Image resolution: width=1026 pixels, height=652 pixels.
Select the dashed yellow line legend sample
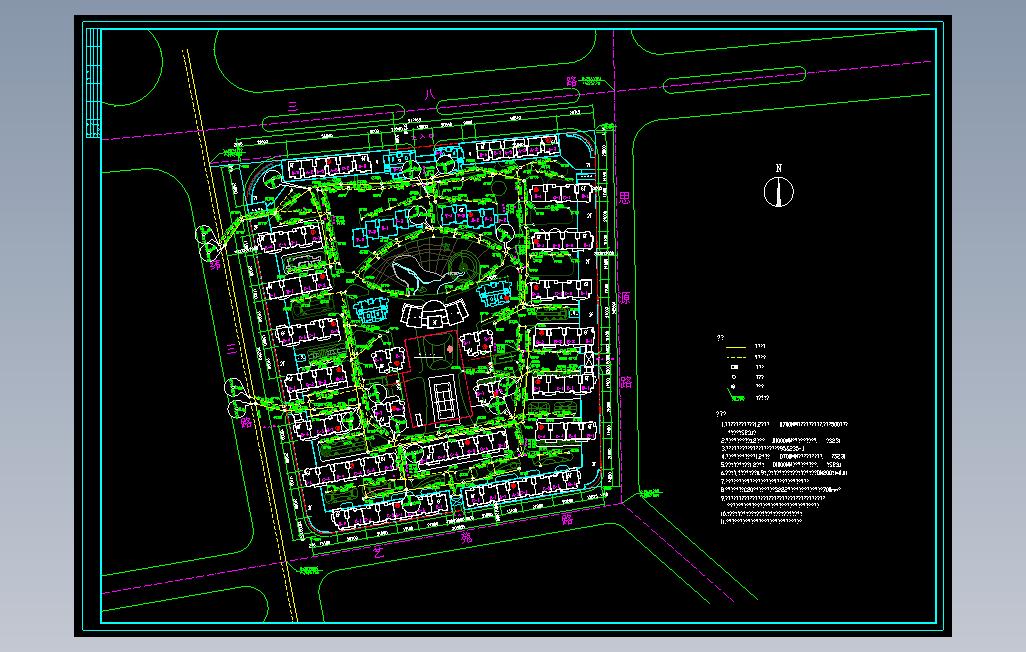(x=736, y=357)
